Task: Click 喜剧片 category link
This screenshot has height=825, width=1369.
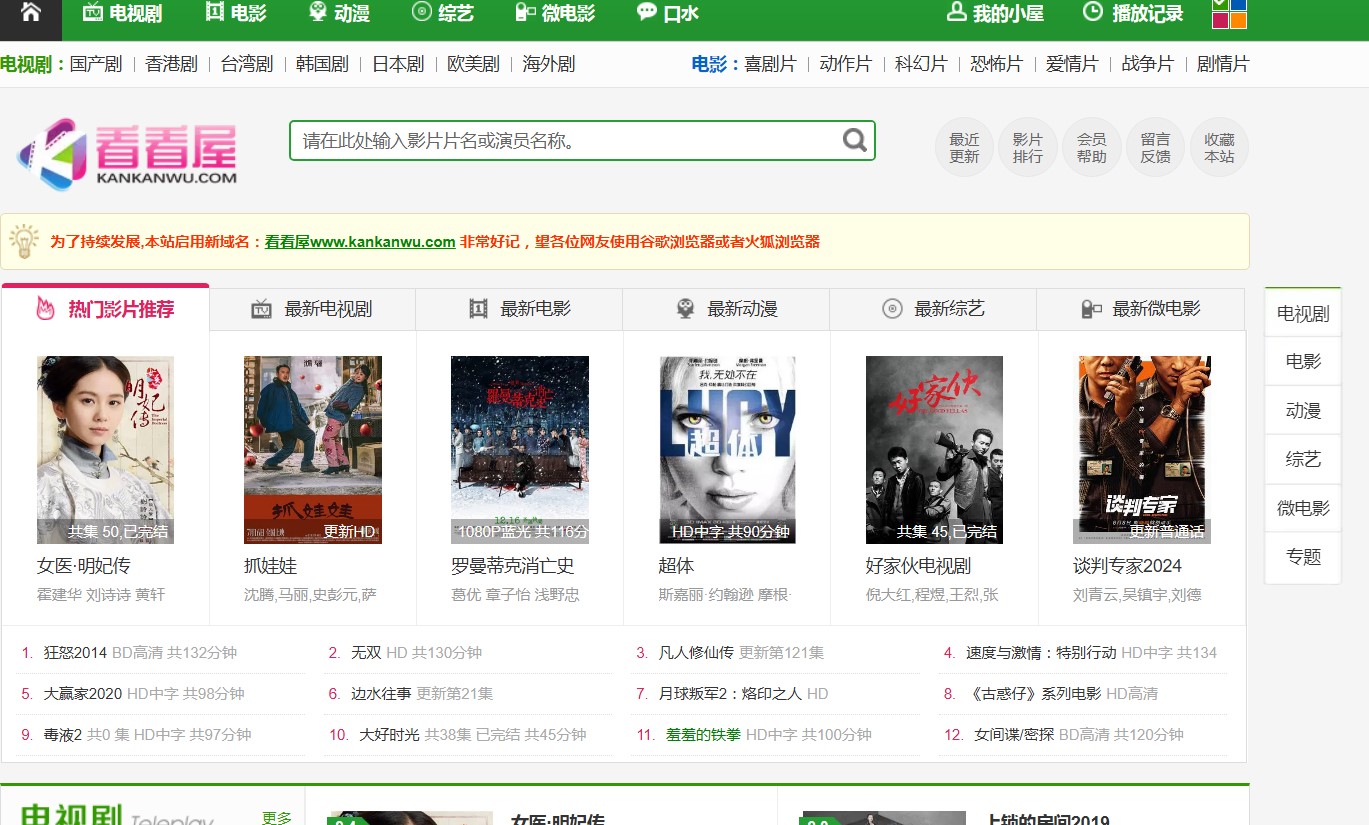Action: (770, 64)
